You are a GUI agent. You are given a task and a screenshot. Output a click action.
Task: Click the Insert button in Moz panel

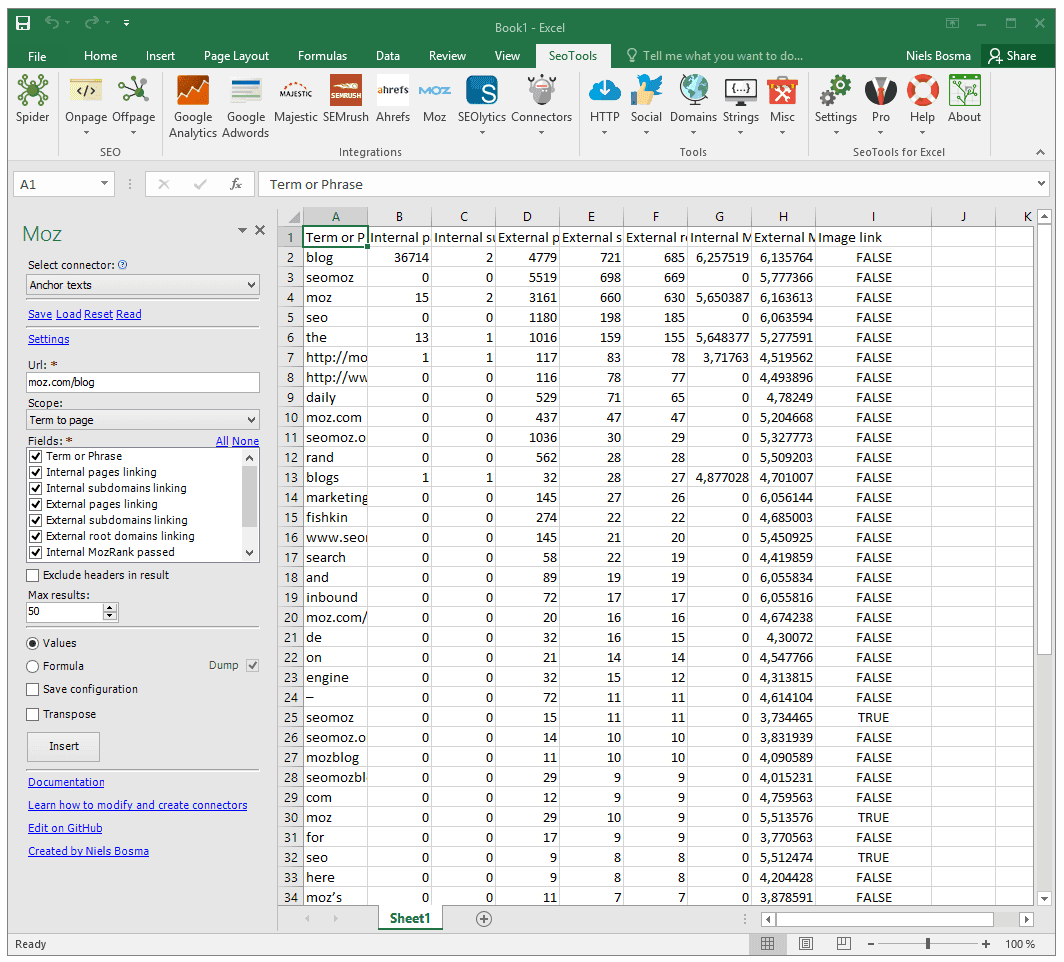pyautogui.click(x=62, y=747)
